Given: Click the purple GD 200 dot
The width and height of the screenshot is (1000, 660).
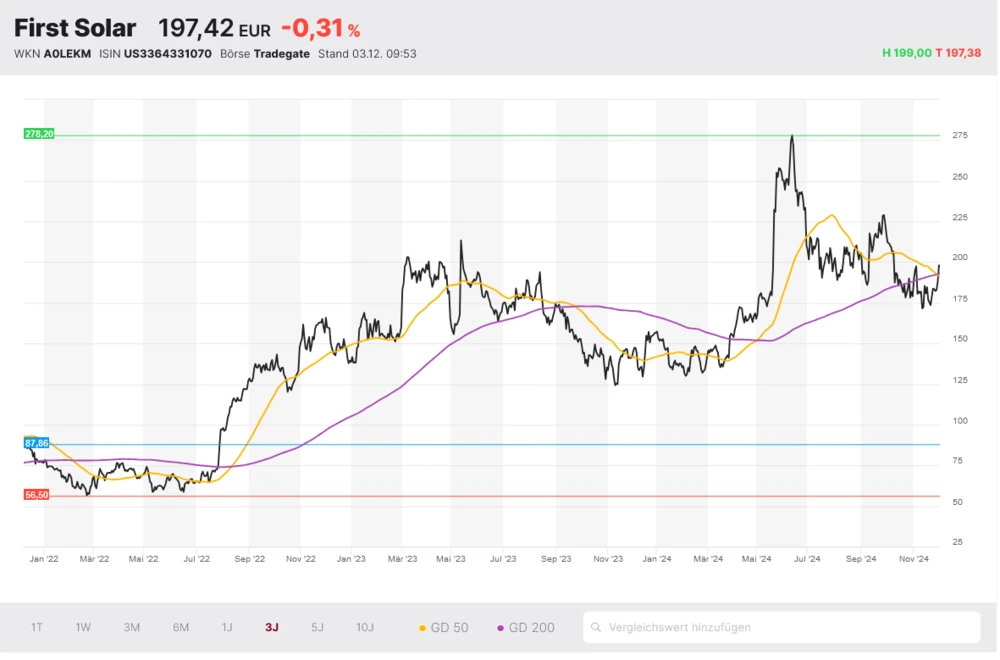Looking at the screenshot, I should click(500, 628).
